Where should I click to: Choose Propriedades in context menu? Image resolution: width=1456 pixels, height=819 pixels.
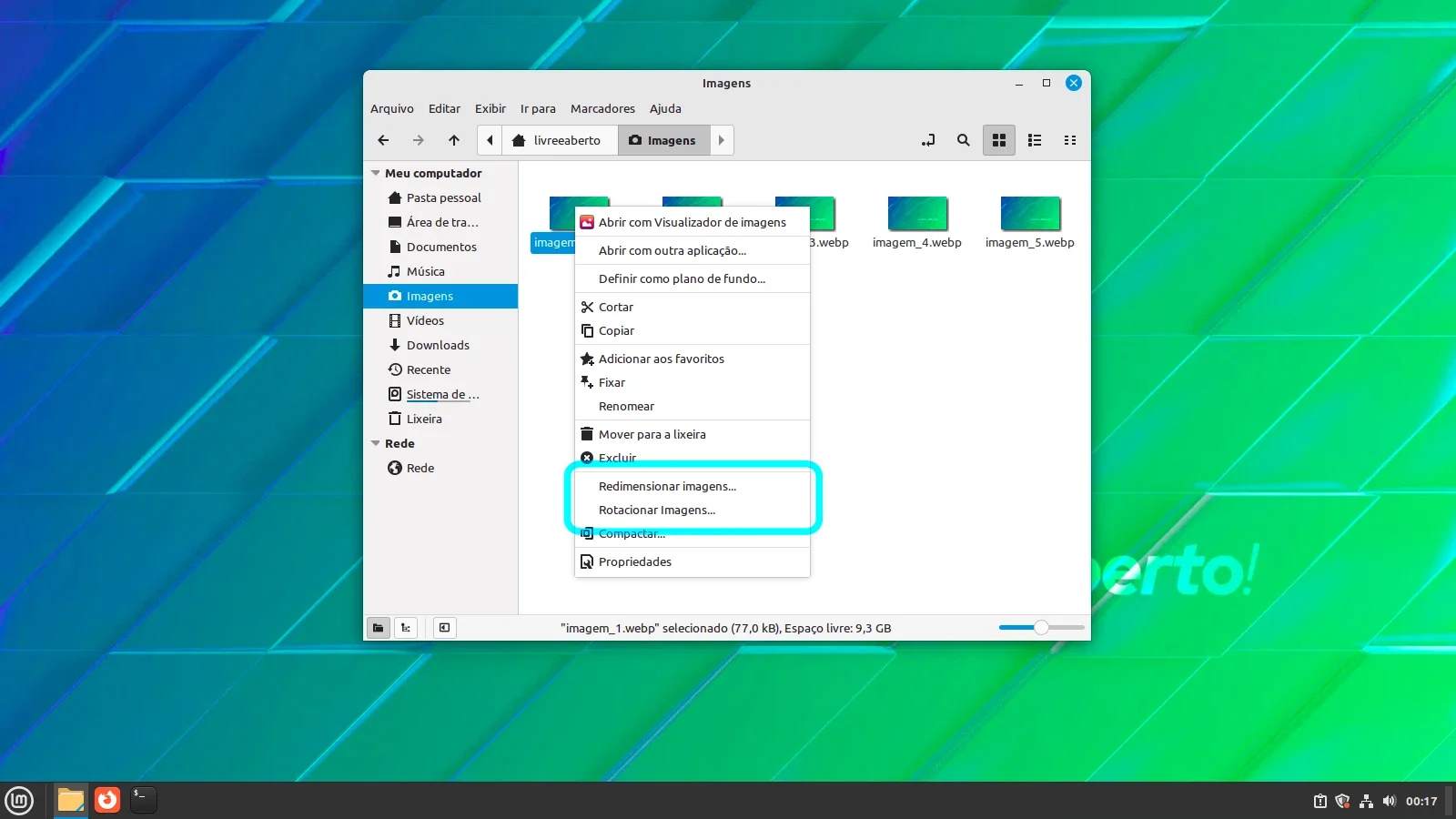[693, 561]
